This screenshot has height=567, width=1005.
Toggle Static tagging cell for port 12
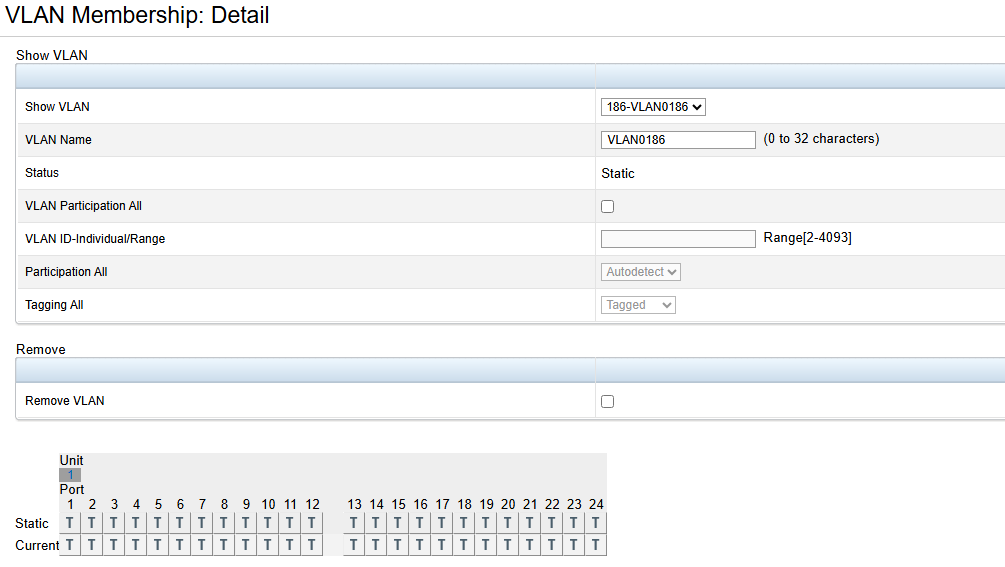tap(312, 523)
